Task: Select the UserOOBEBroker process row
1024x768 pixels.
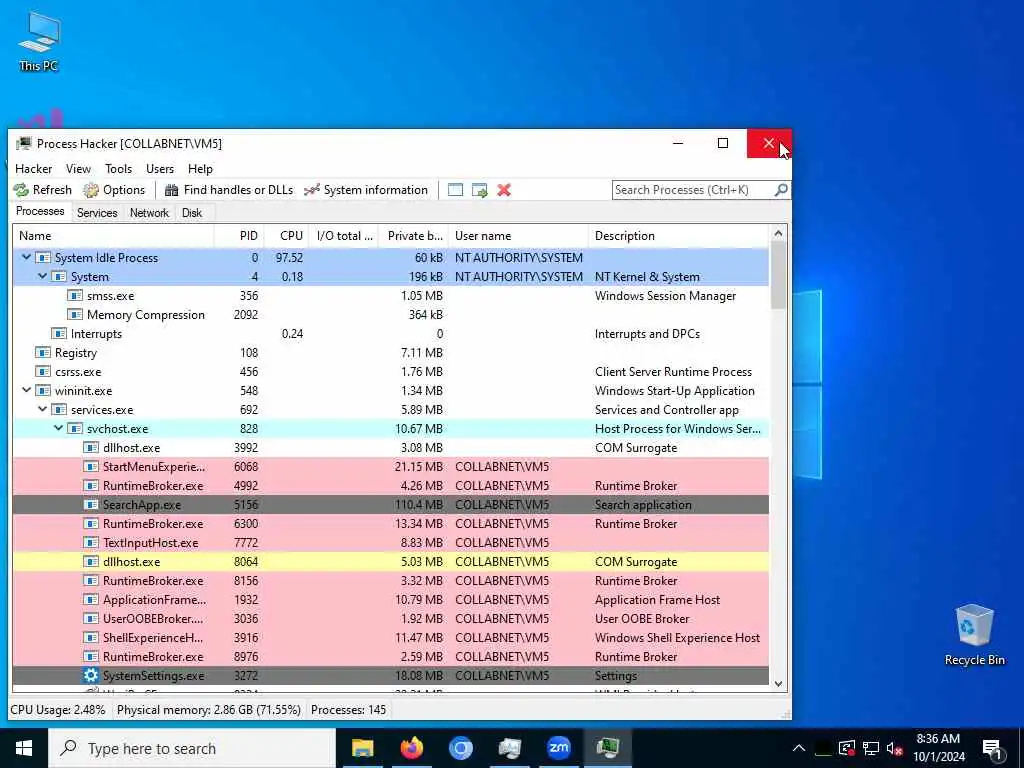Action: click(391, 618)
